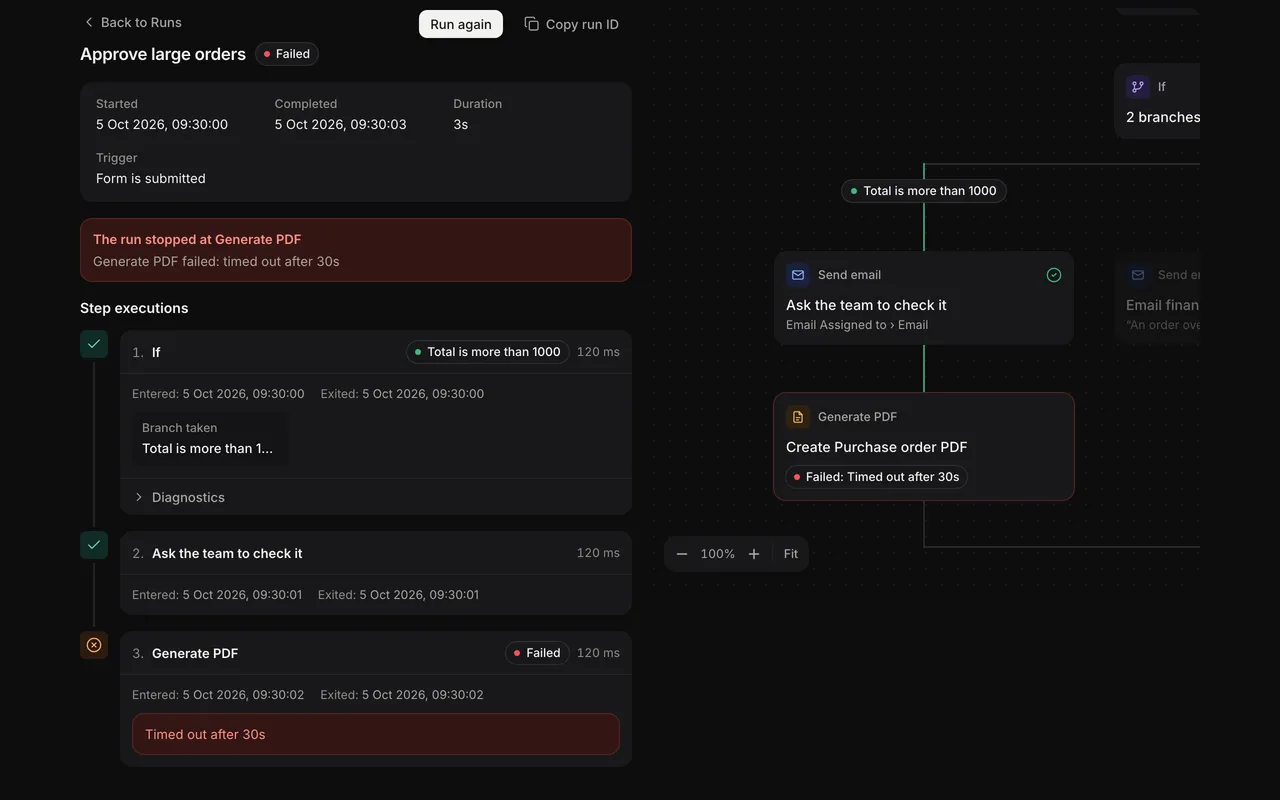Go back to Runs

132,22
